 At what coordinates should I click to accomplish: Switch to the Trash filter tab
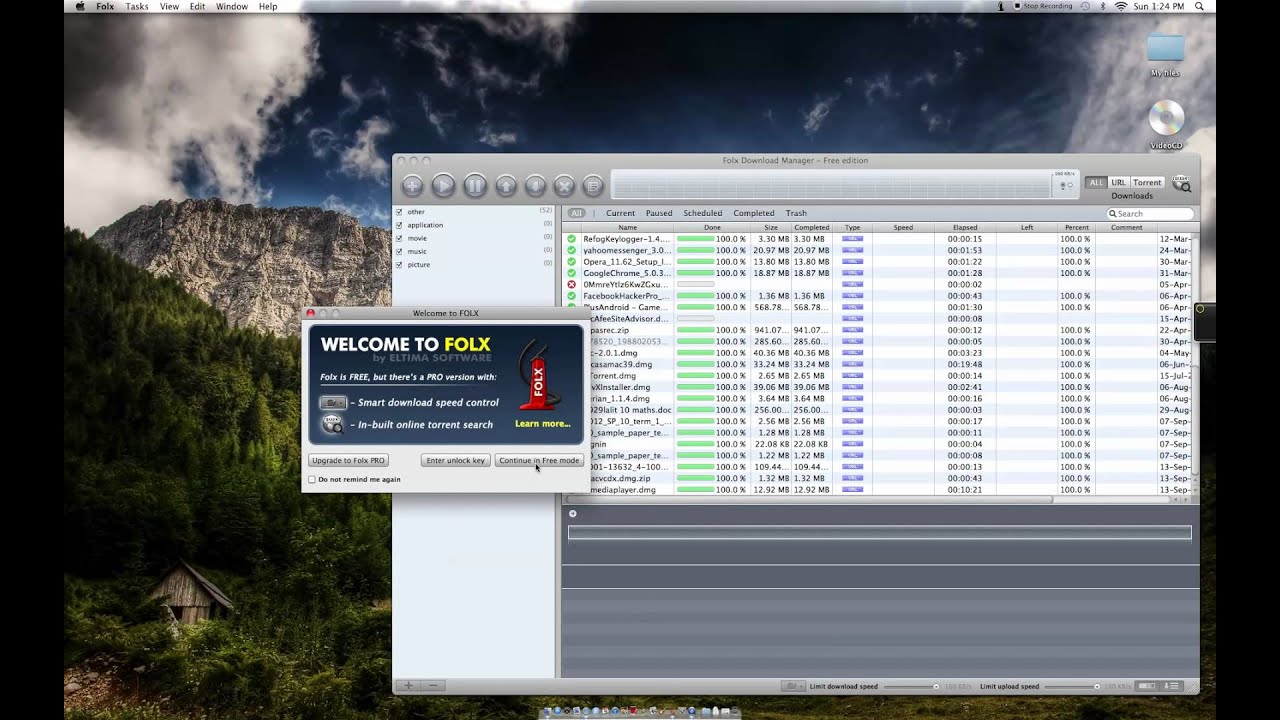pos(796,213)
